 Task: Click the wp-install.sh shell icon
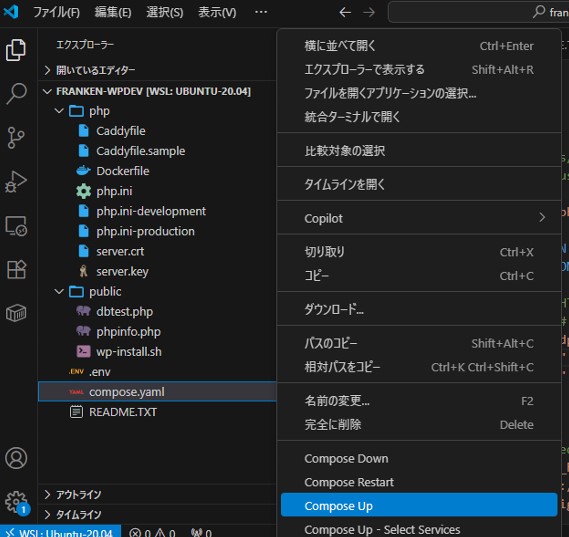click(83, 351)
